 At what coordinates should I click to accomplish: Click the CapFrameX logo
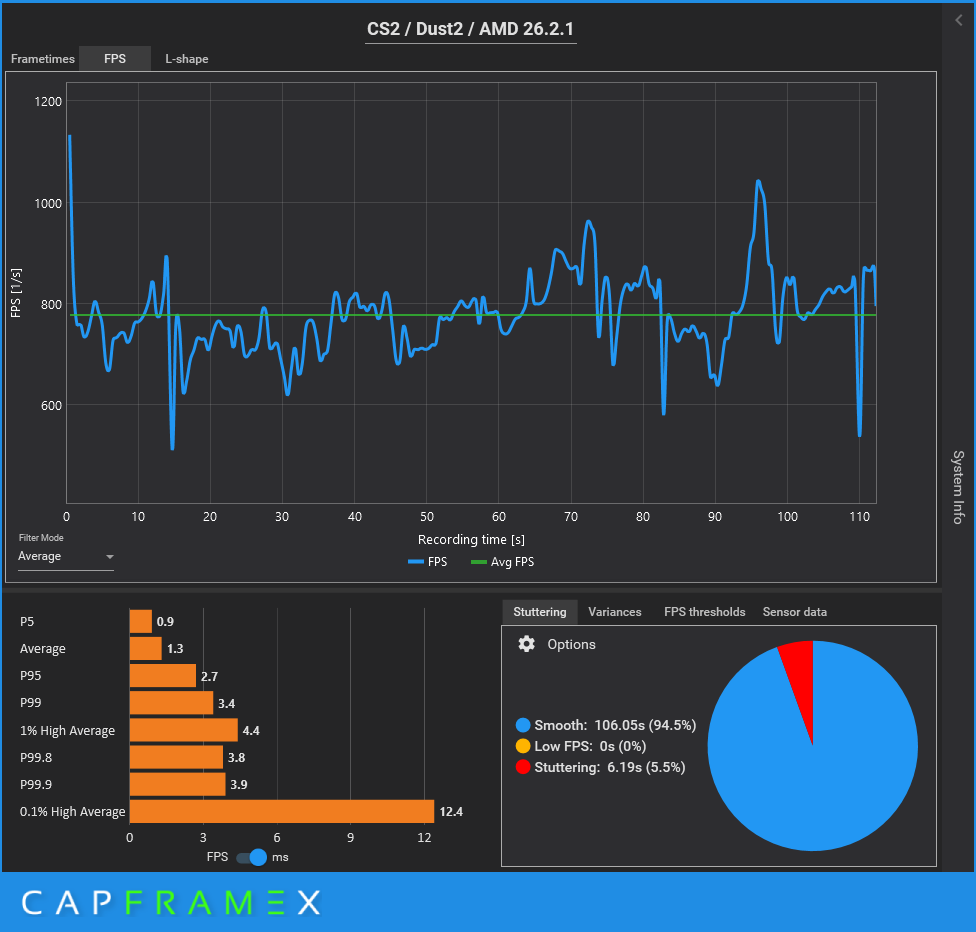pyautogui.click(x=171, y=903)
